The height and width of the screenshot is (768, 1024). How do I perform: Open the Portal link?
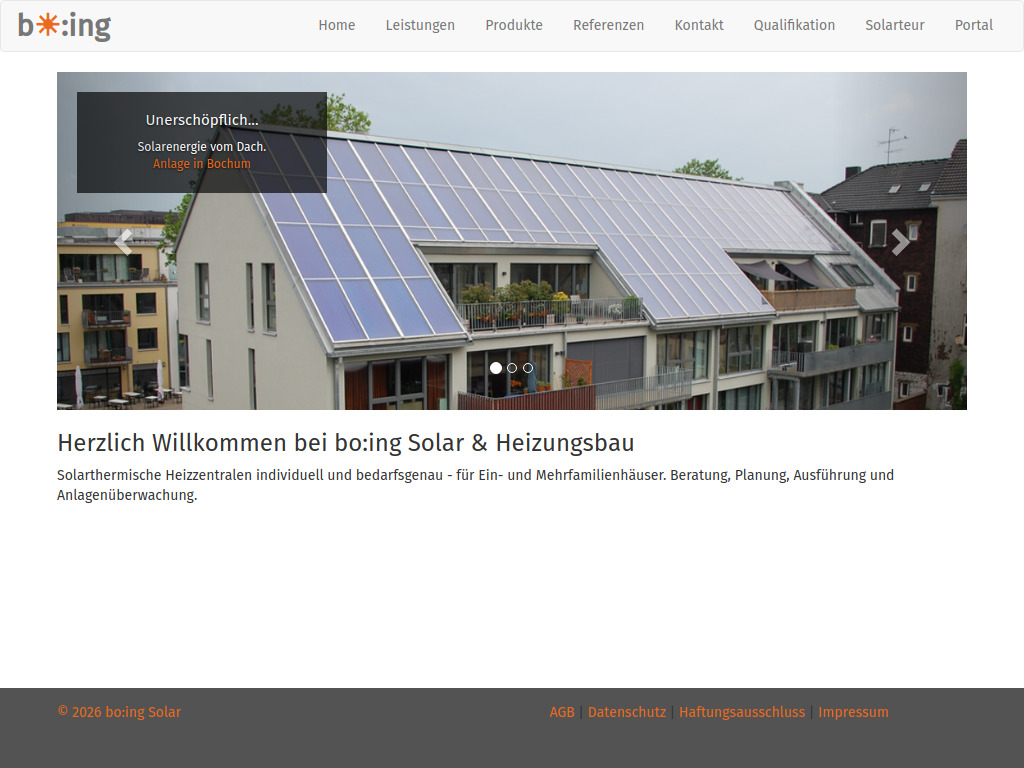point(973,25)
